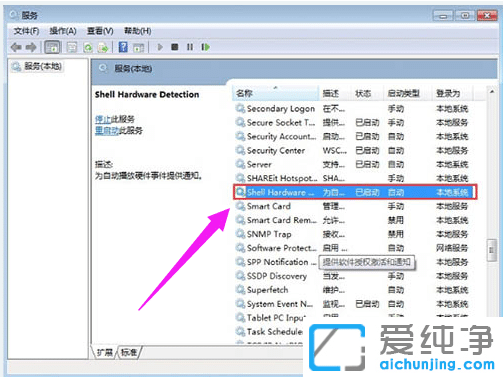Click gear icon beside Secondary Logon
This screenshot has height=377, width=503.
(240, 108)
